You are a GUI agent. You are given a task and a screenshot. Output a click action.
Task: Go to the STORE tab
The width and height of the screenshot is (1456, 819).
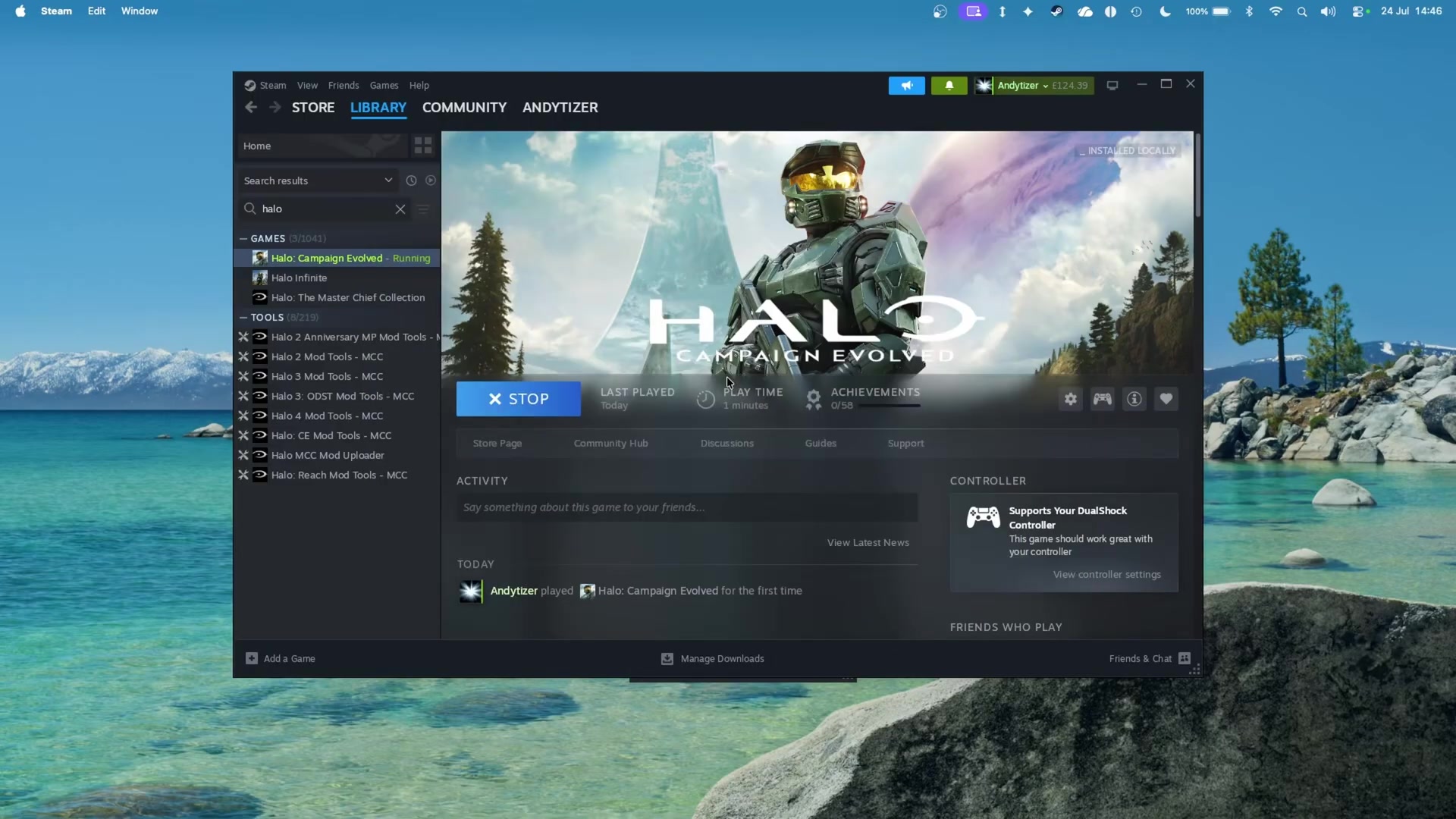(313, 108)
